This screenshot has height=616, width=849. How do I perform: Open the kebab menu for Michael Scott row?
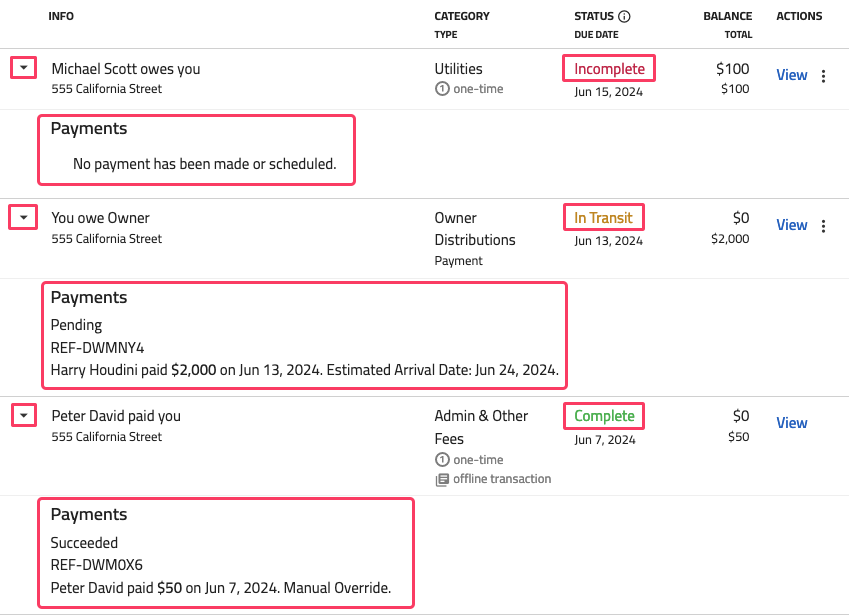[x=824, y=76]
